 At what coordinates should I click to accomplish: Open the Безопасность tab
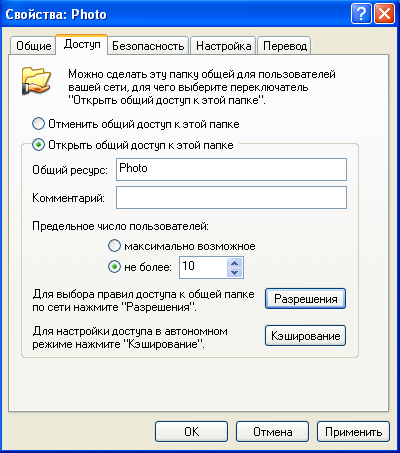click(148, 46)
